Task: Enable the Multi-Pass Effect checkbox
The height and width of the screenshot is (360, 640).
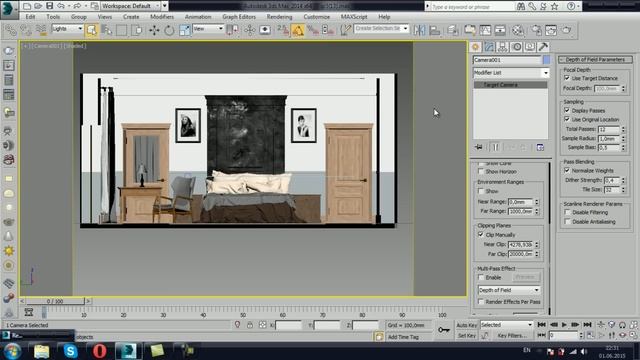Action: click(481, 278)
